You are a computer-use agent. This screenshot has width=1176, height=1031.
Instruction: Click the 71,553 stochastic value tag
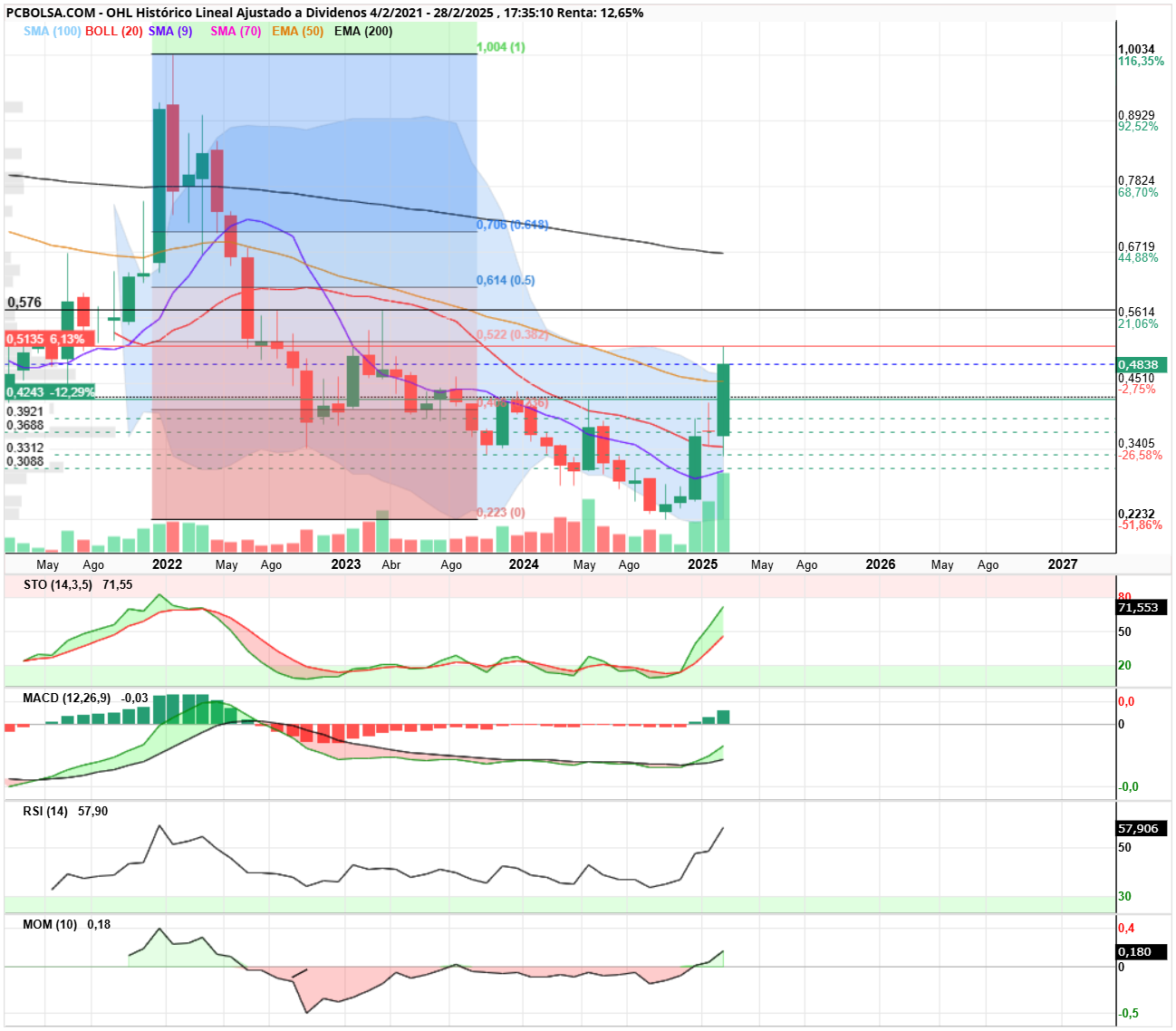click(1142, 608)
